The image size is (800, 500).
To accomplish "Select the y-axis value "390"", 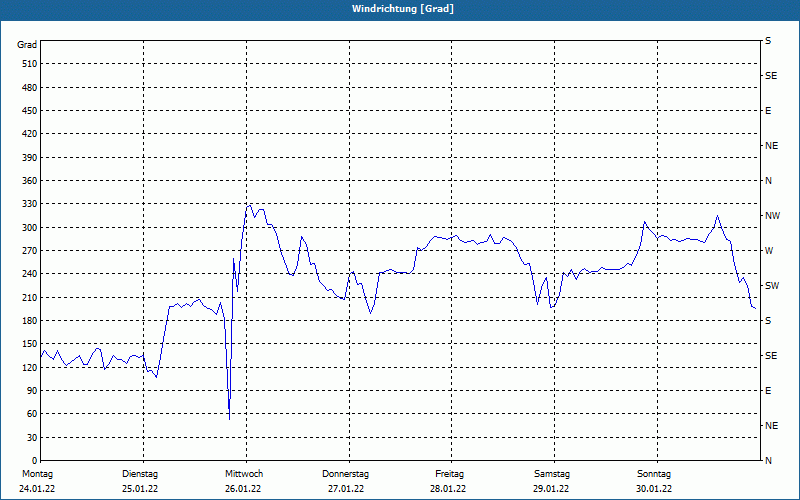I will (x=30, y=157).
